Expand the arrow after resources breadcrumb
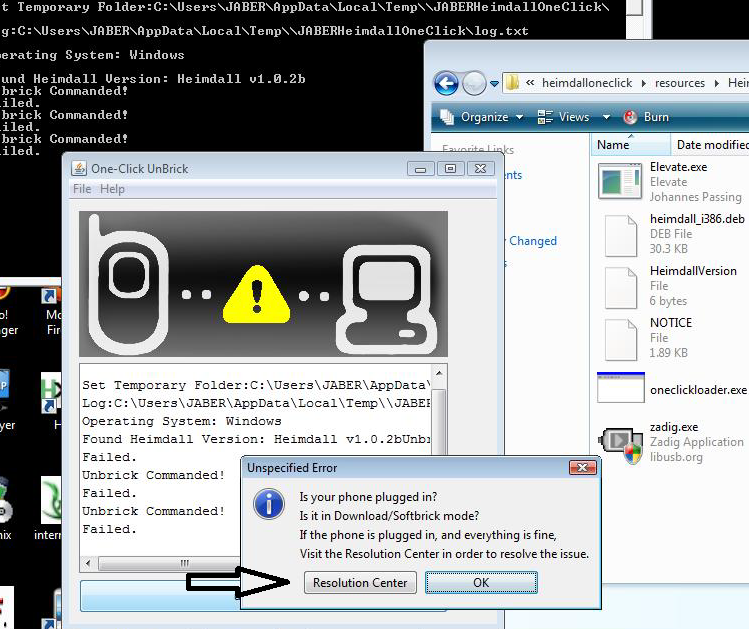This screenshot has height=629, width=749. click(x=717, y=84)
